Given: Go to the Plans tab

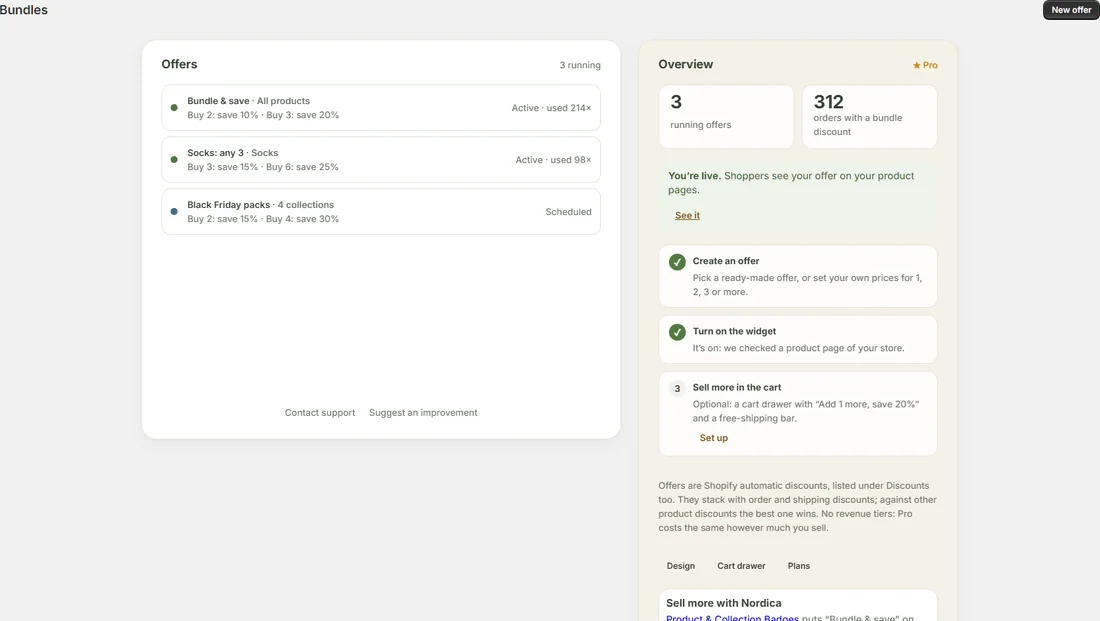Looking at the screenshot, I should 798,566.
